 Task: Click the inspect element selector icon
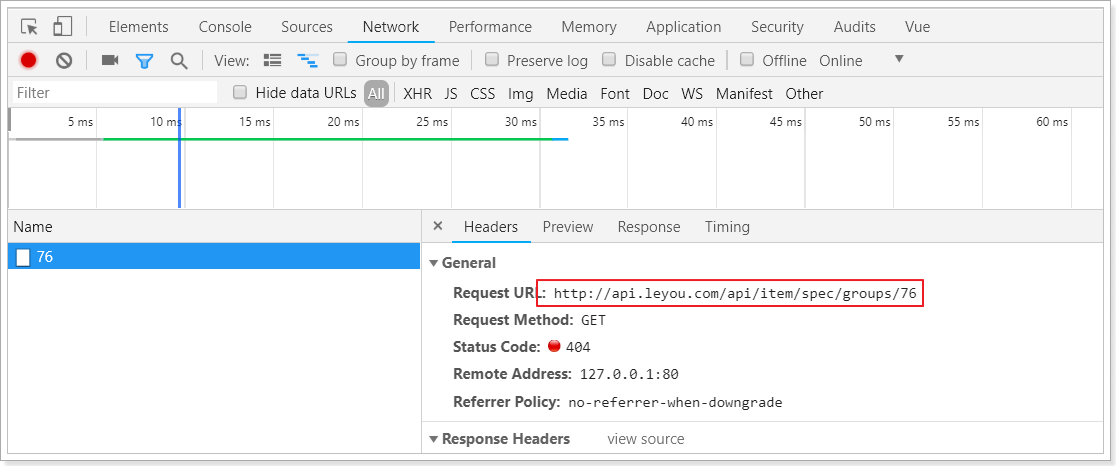point(29,27)
